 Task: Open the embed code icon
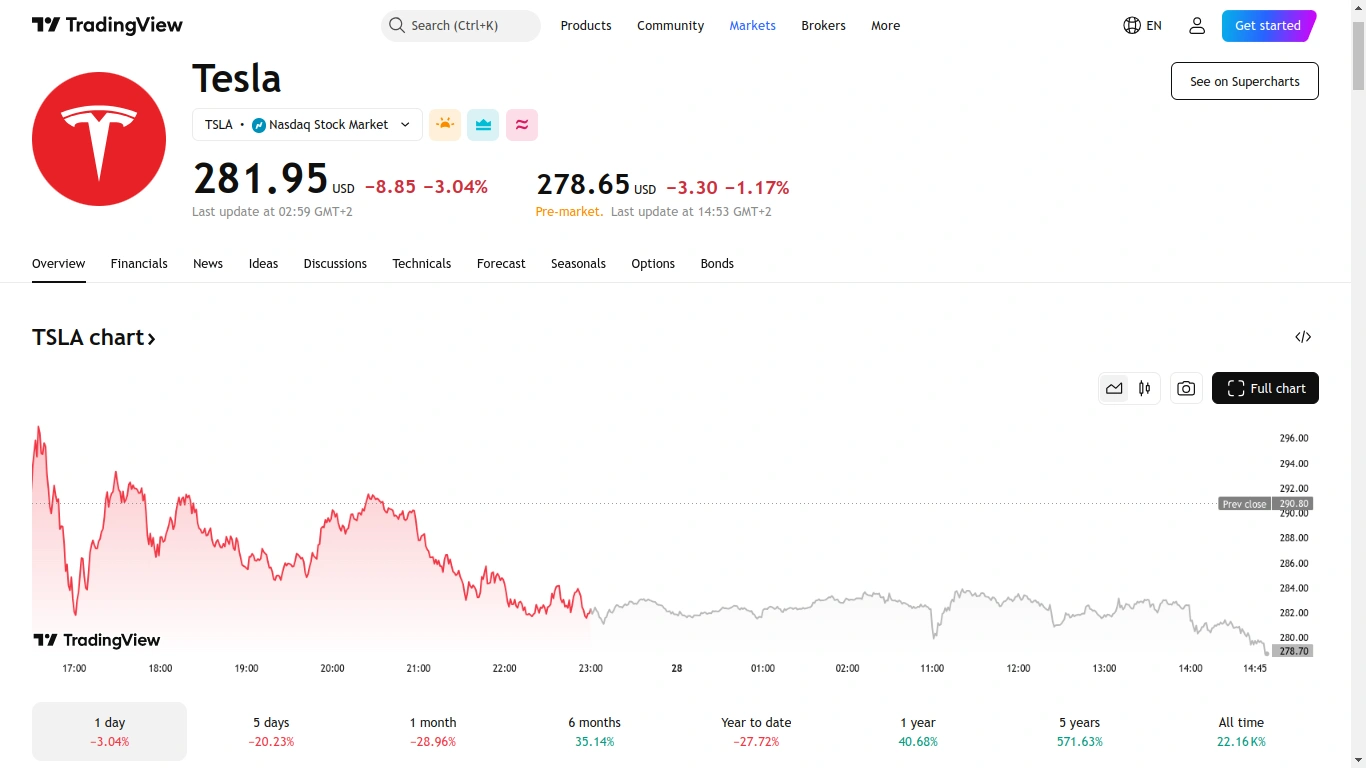1303,337
